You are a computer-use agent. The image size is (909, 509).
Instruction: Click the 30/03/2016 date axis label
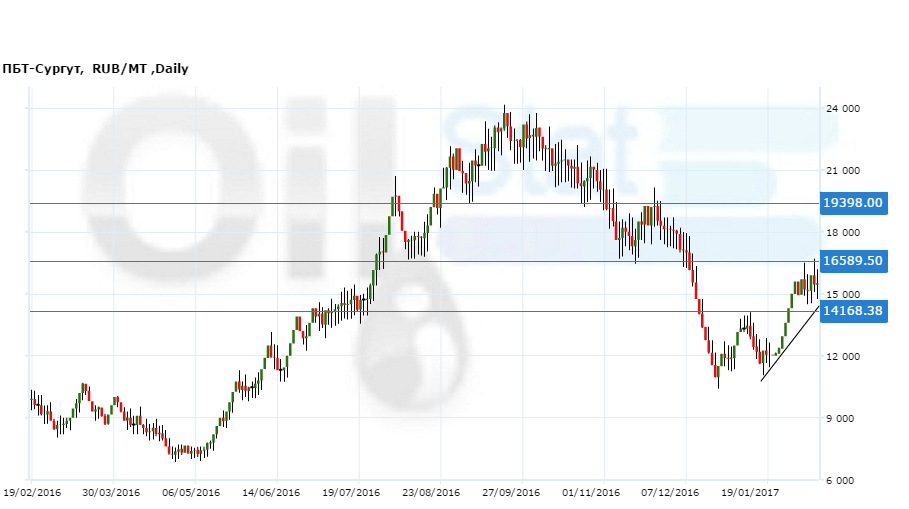tap(111, 493)
